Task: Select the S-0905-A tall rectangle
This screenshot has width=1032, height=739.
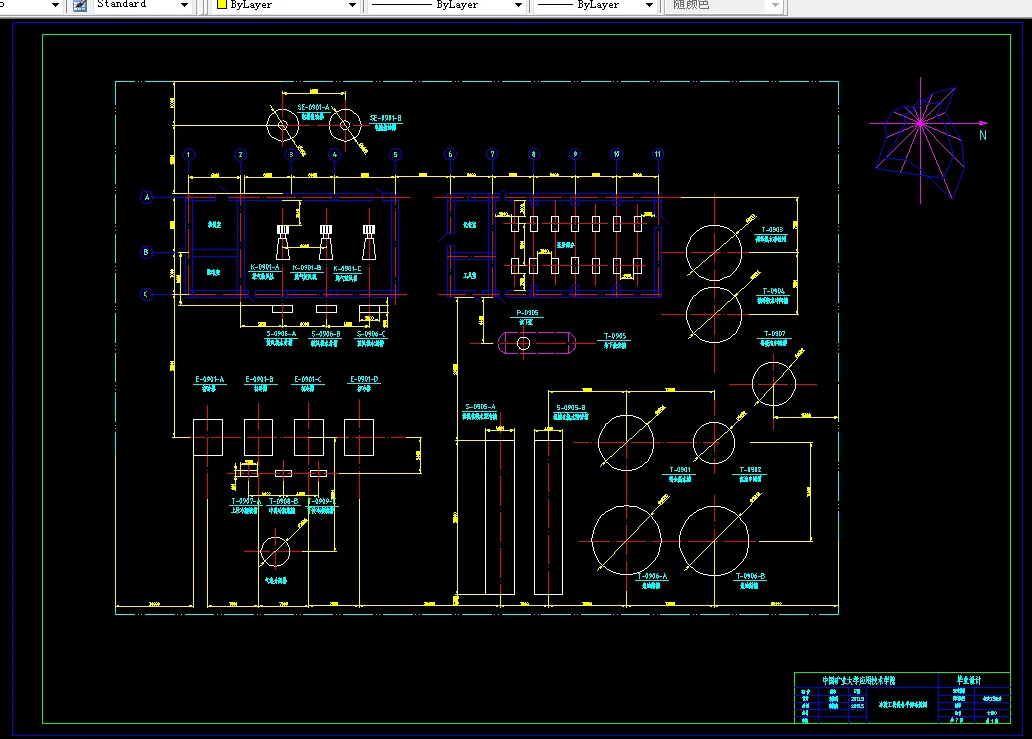Action: click(500, 513)
